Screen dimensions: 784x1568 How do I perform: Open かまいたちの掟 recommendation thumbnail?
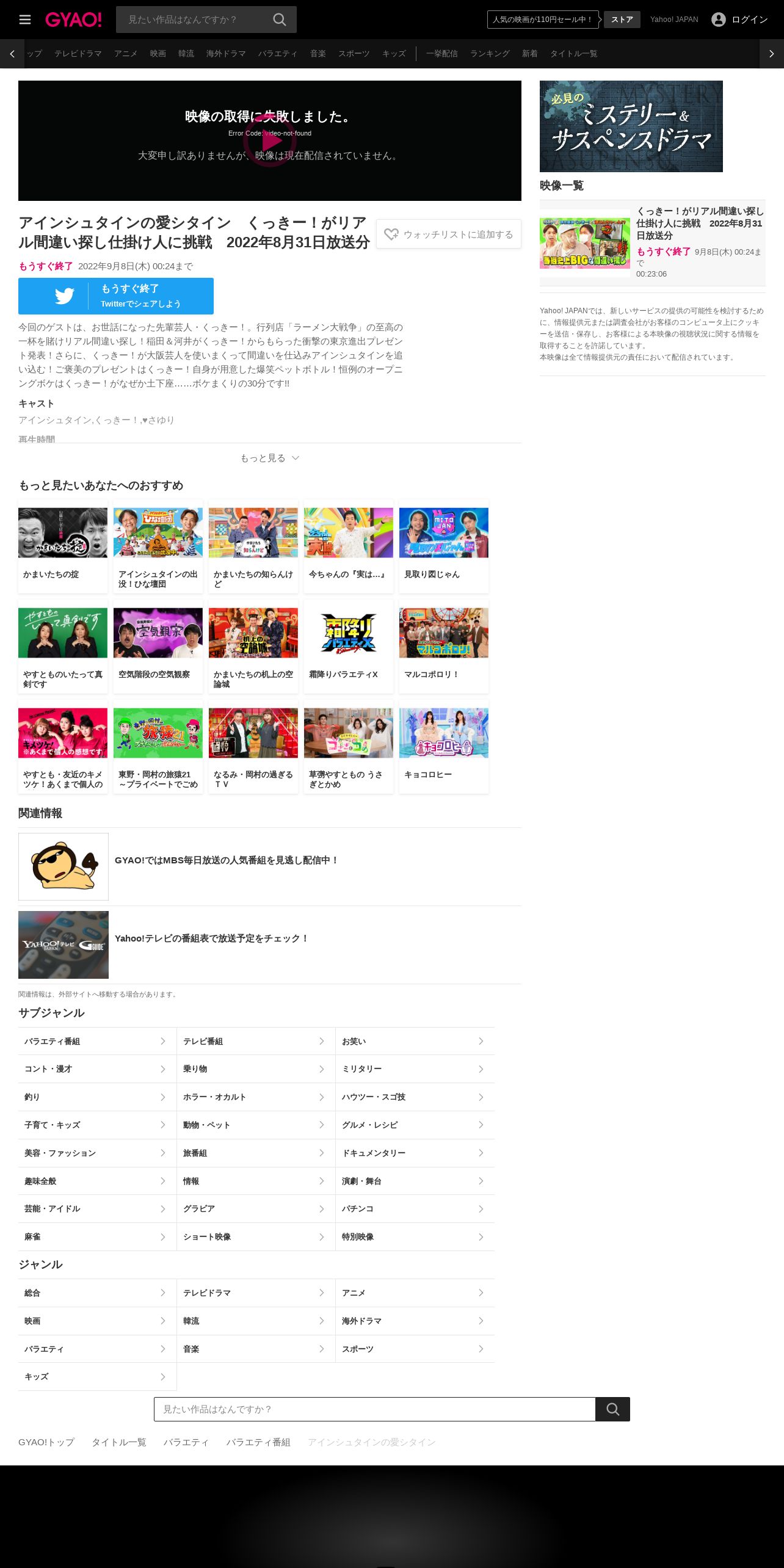point(63,532)
